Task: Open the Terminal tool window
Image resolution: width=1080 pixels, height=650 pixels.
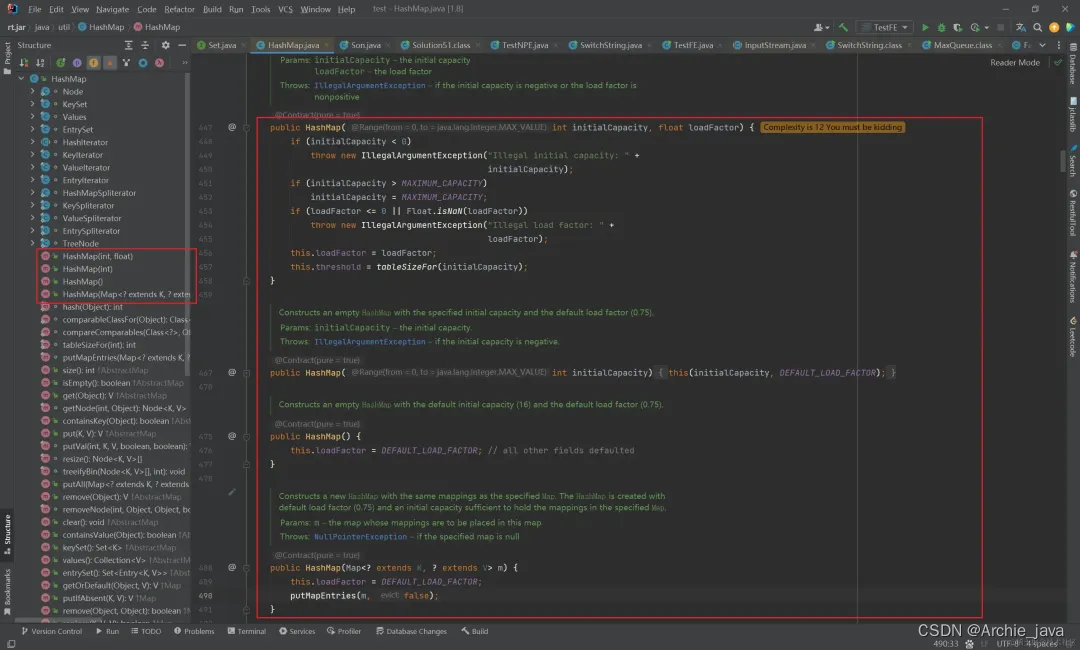Action: [247, 631]
